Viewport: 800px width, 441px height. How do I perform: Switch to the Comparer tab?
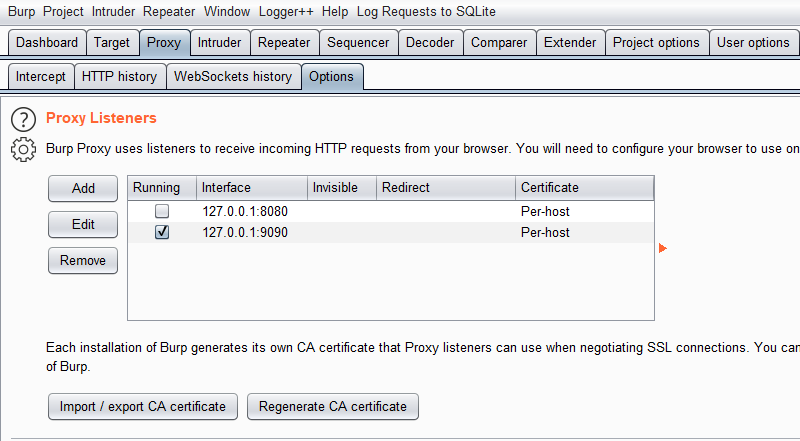[x=499, y=42]
